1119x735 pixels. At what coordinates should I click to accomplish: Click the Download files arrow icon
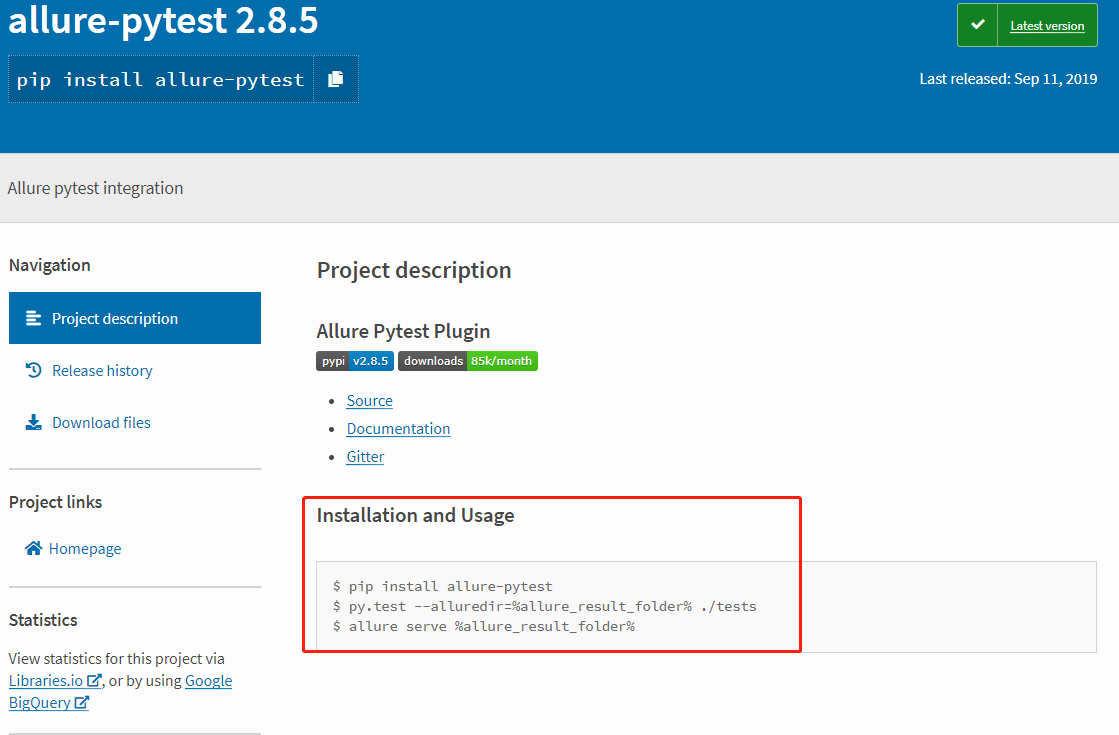tap(34, 422)
